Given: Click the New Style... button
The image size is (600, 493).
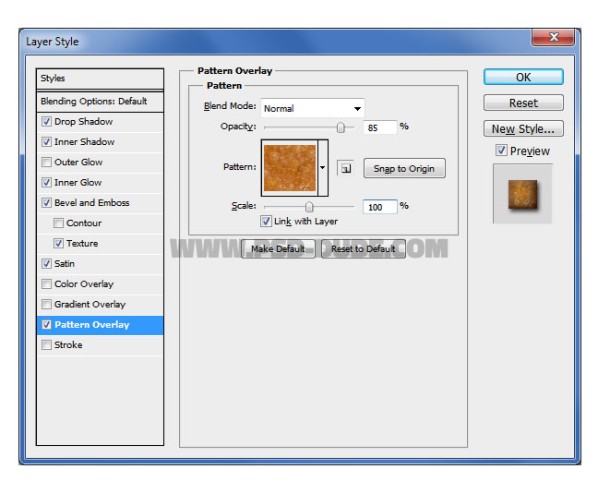Looking at the screenshot, I should tap(523, 129).
